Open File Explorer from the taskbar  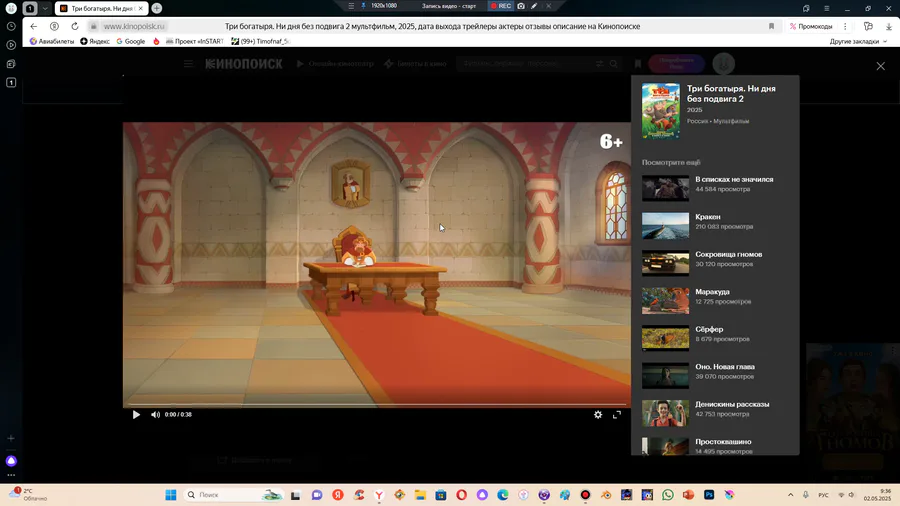pos(420,495)
